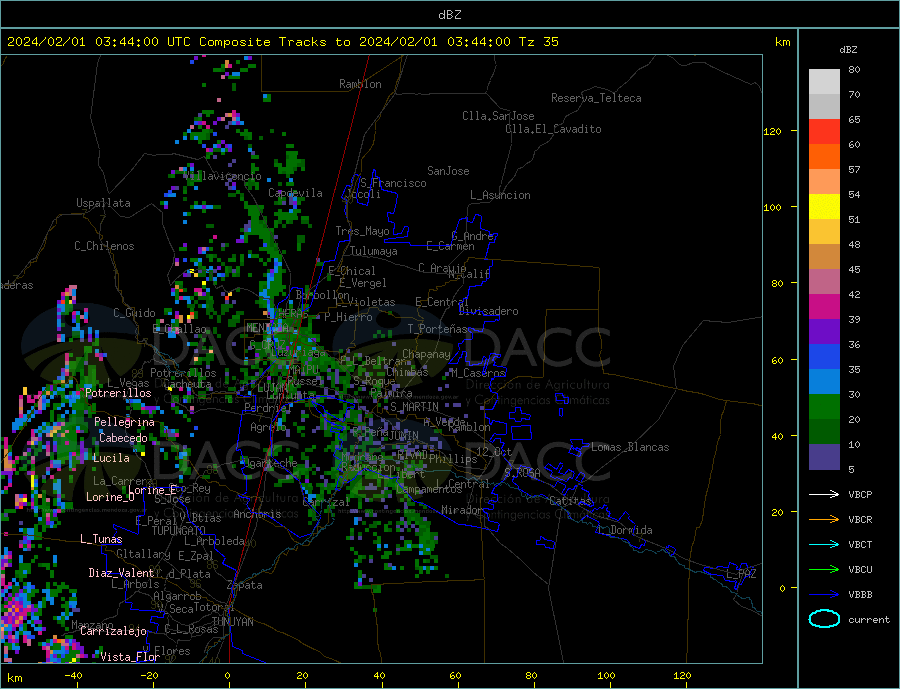Click the TUNUYAN city label
This screenshot has width=900, height=689.
[x=232, y=622]
